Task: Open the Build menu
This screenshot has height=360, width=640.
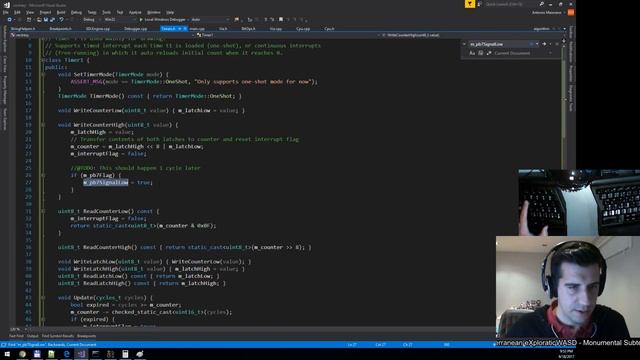Action: tap(61, 12)
